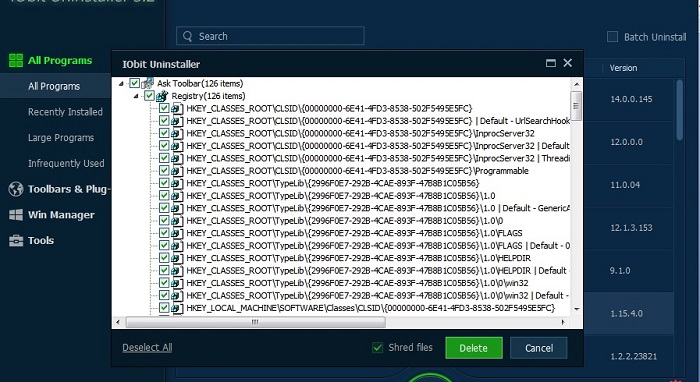Click the green Delete button

coord(474,348)
